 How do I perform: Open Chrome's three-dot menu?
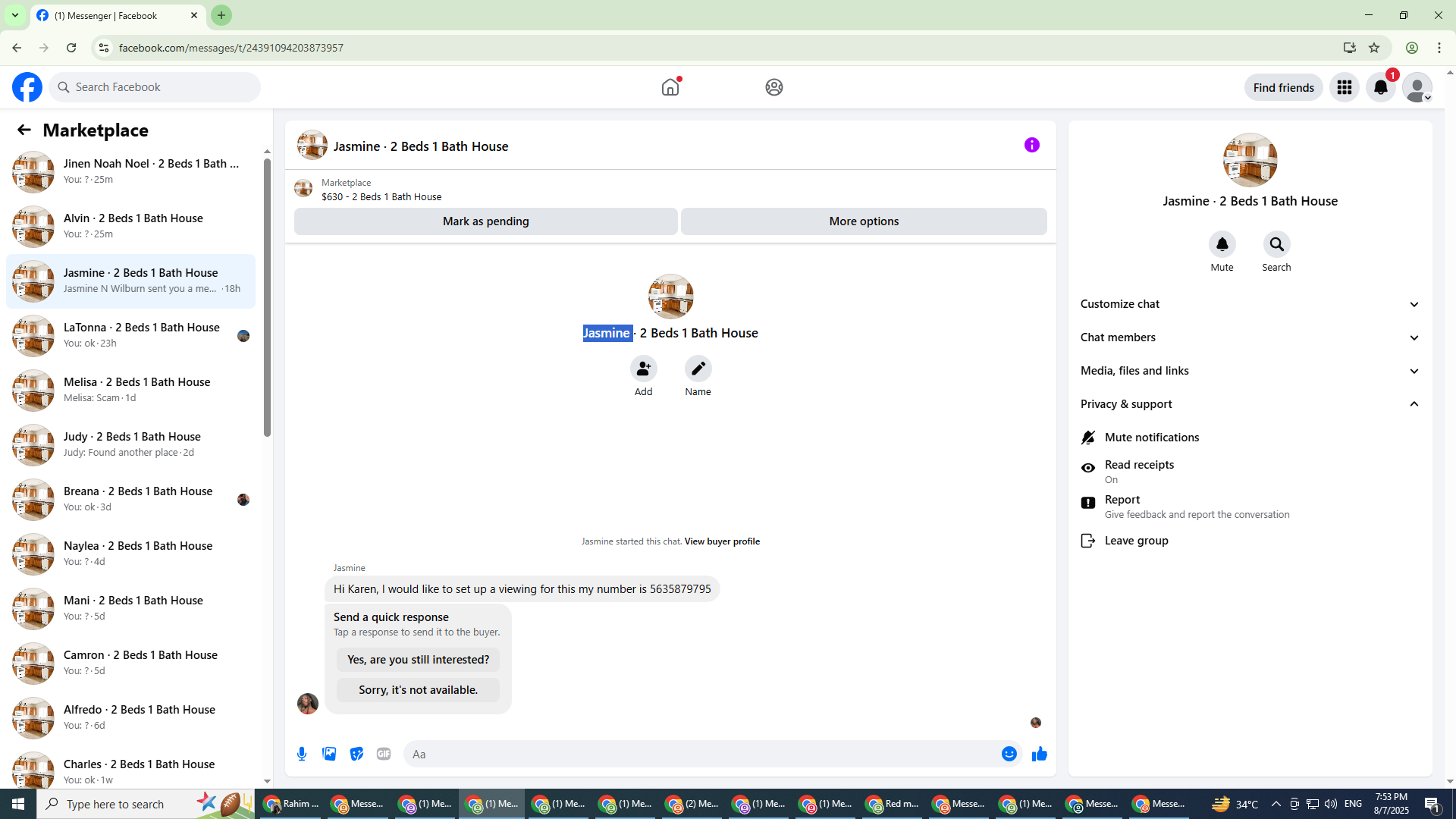pyautogui.click(x=1439, y=48)
